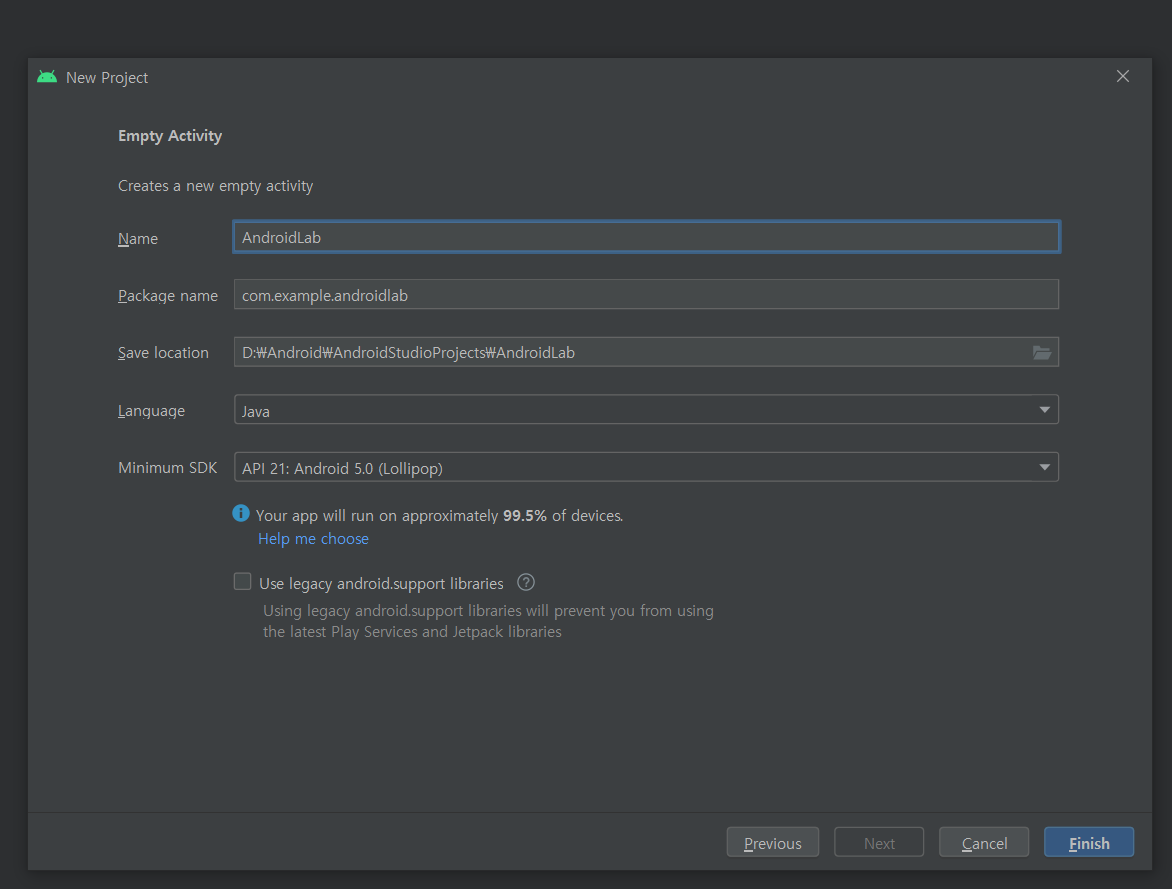Click the disabled Next button
The width and height of the screenshot is (1172, 889).
[x=879, y=843]
